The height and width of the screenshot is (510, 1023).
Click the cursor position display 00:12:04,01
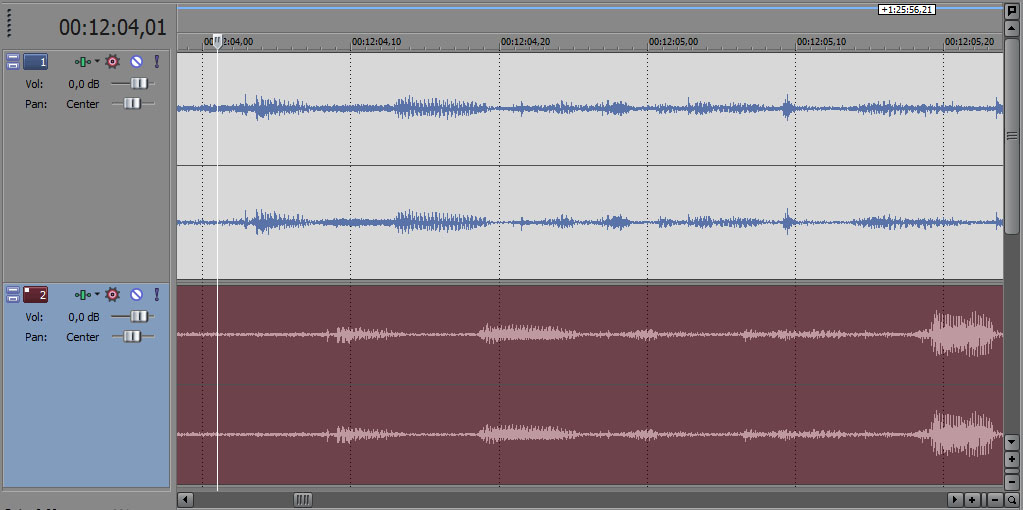point(112,27)
